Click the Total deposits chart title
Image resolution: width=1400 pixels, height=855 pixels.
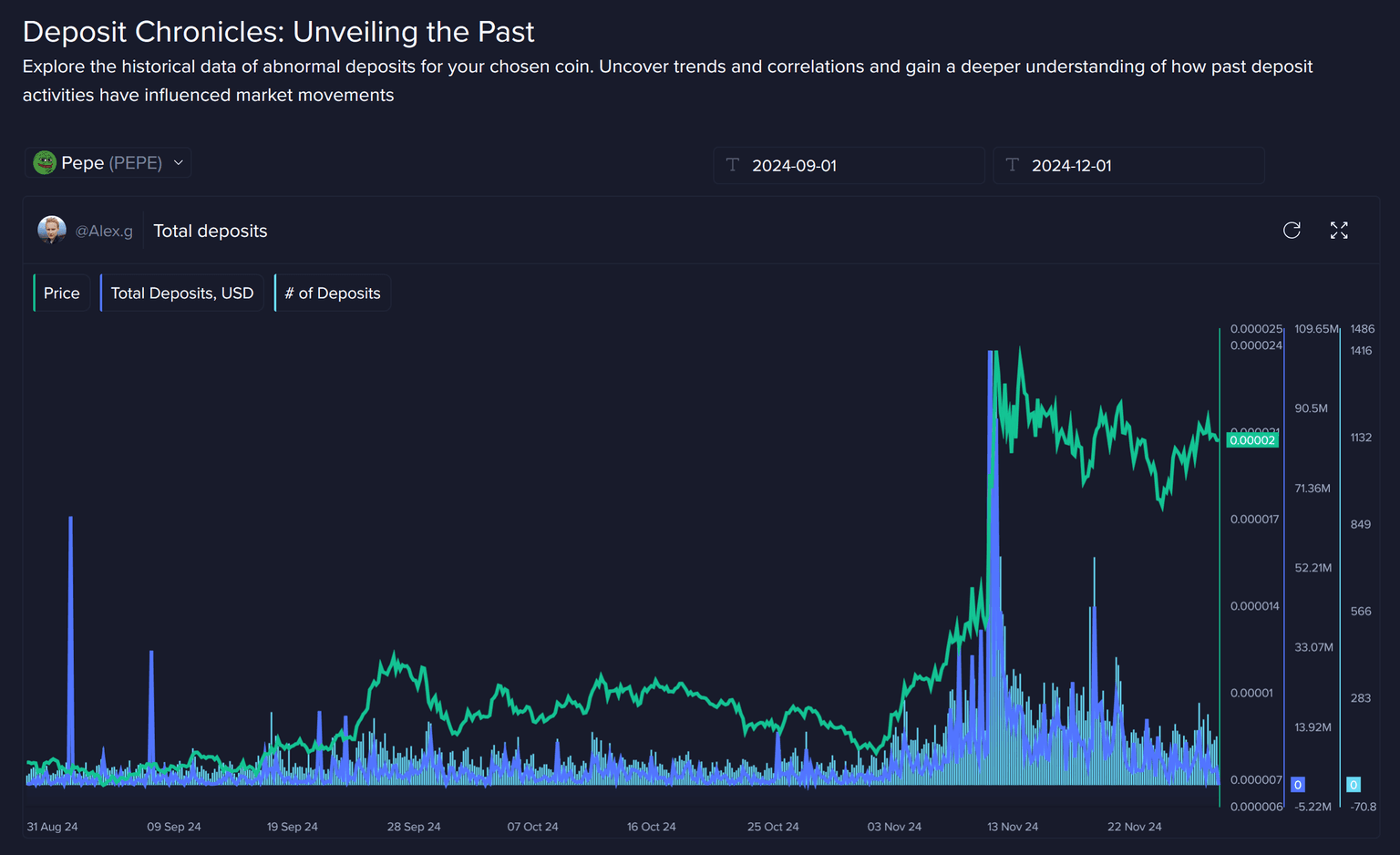[211, 232]
